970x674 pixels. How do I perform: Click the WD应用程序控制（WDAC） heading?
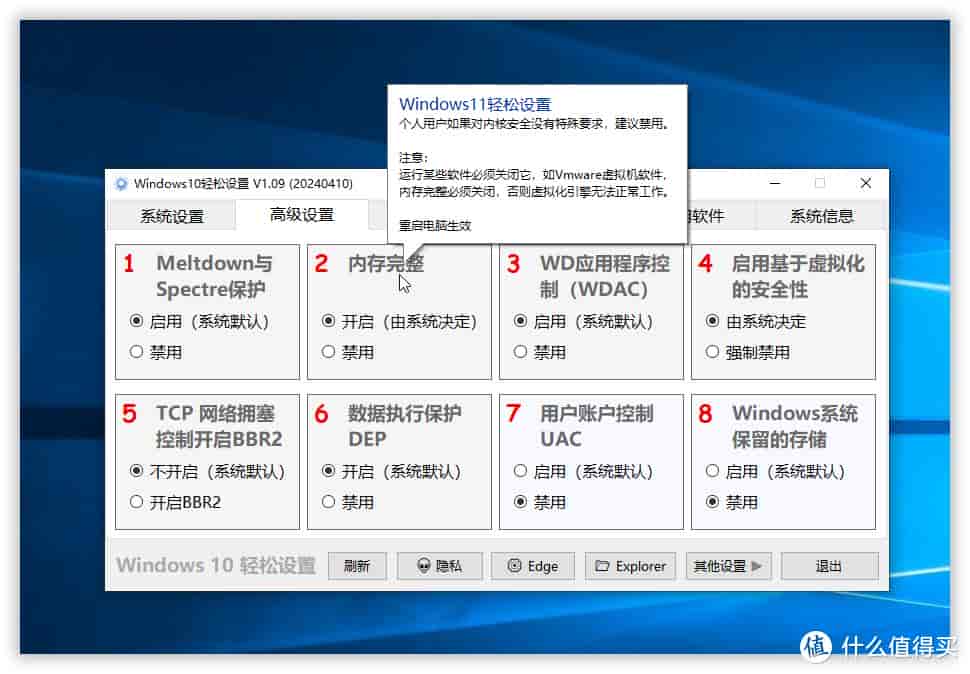tap(604, 276)
